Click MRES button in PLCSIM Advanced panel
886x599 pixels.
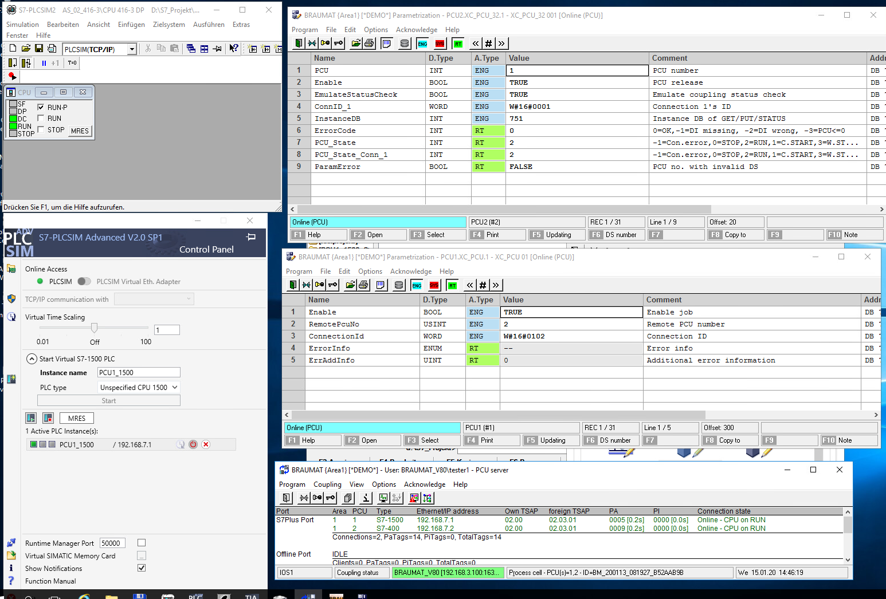coord(77,418)
